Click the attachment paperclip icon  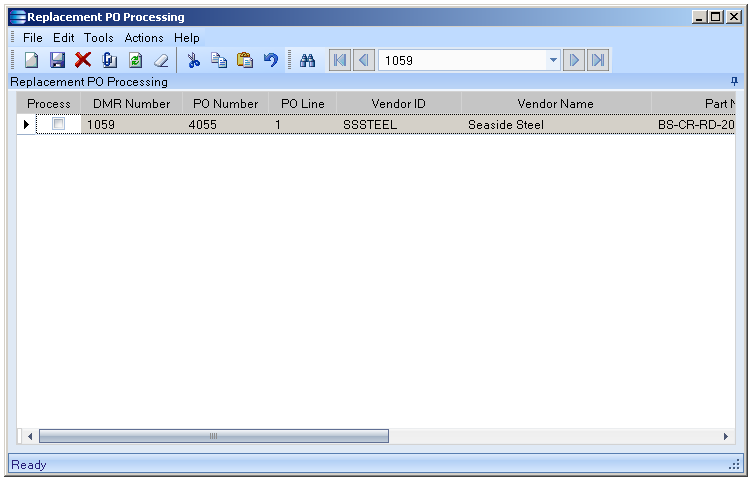pos(109,60)
